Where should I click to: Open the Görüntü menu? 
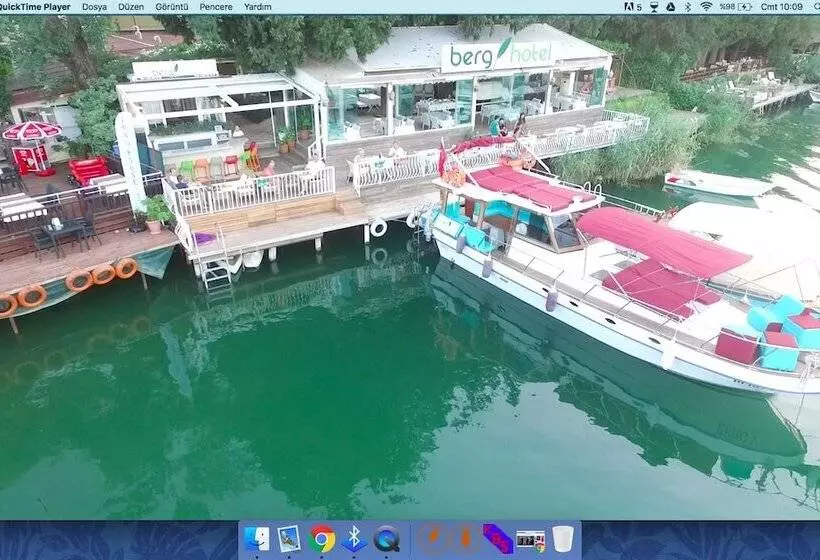(172, 6)
